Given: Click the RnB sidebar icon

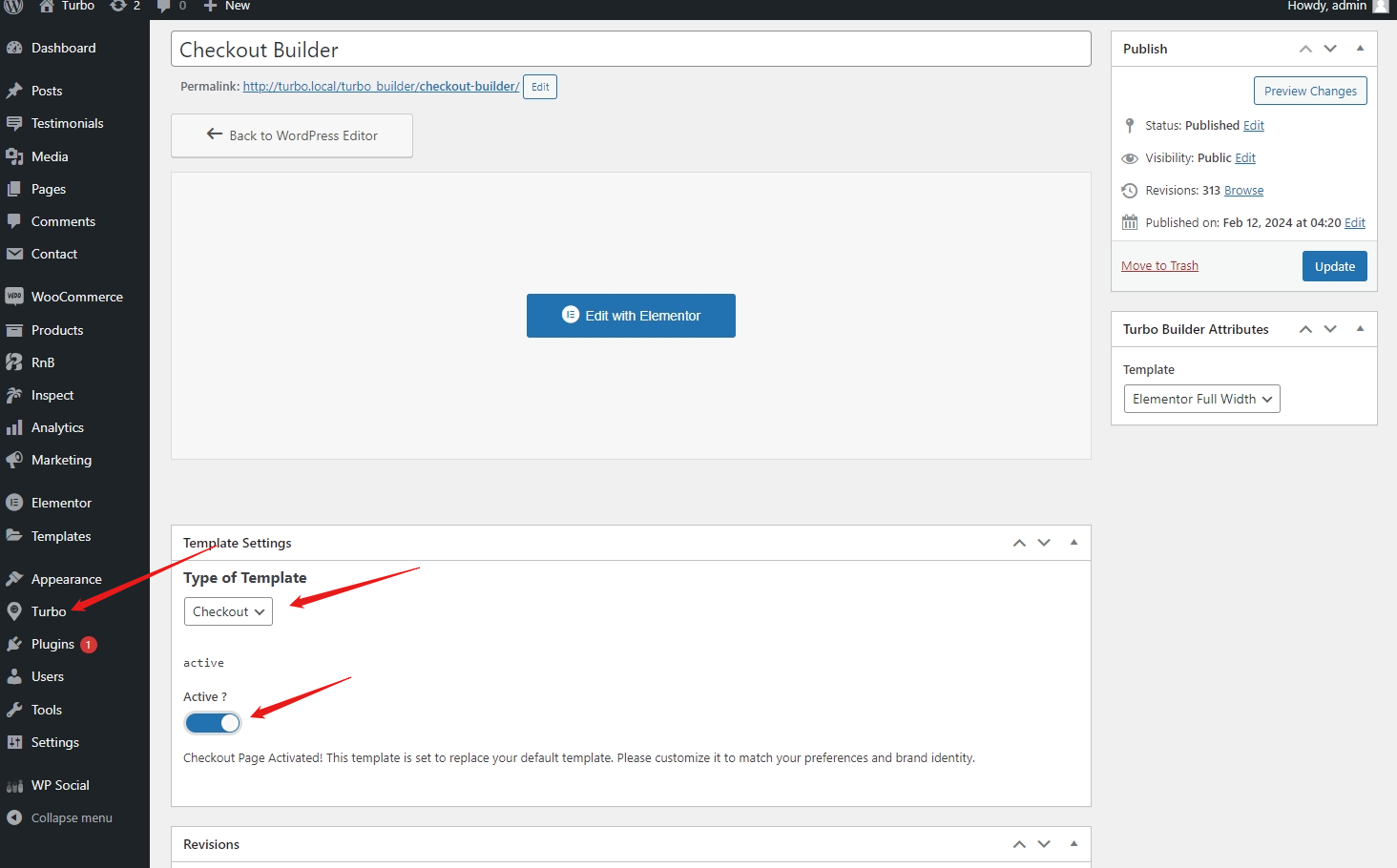Looking at the screenshot, I should 14,362.
